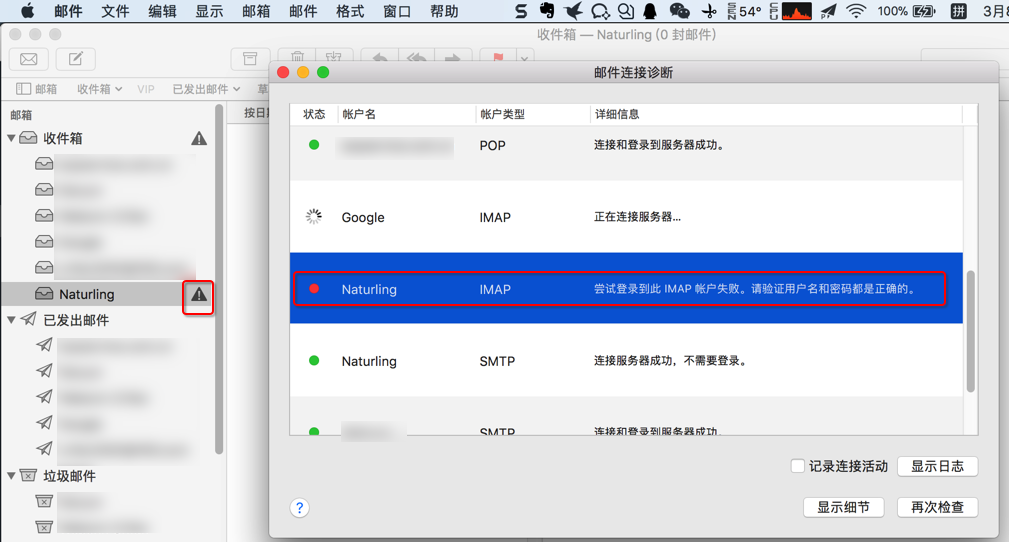Collapse the 收件箱 section triangle in sidebar
The height and width of the screenshot is (542, 1009).
(x=11, y=138)
